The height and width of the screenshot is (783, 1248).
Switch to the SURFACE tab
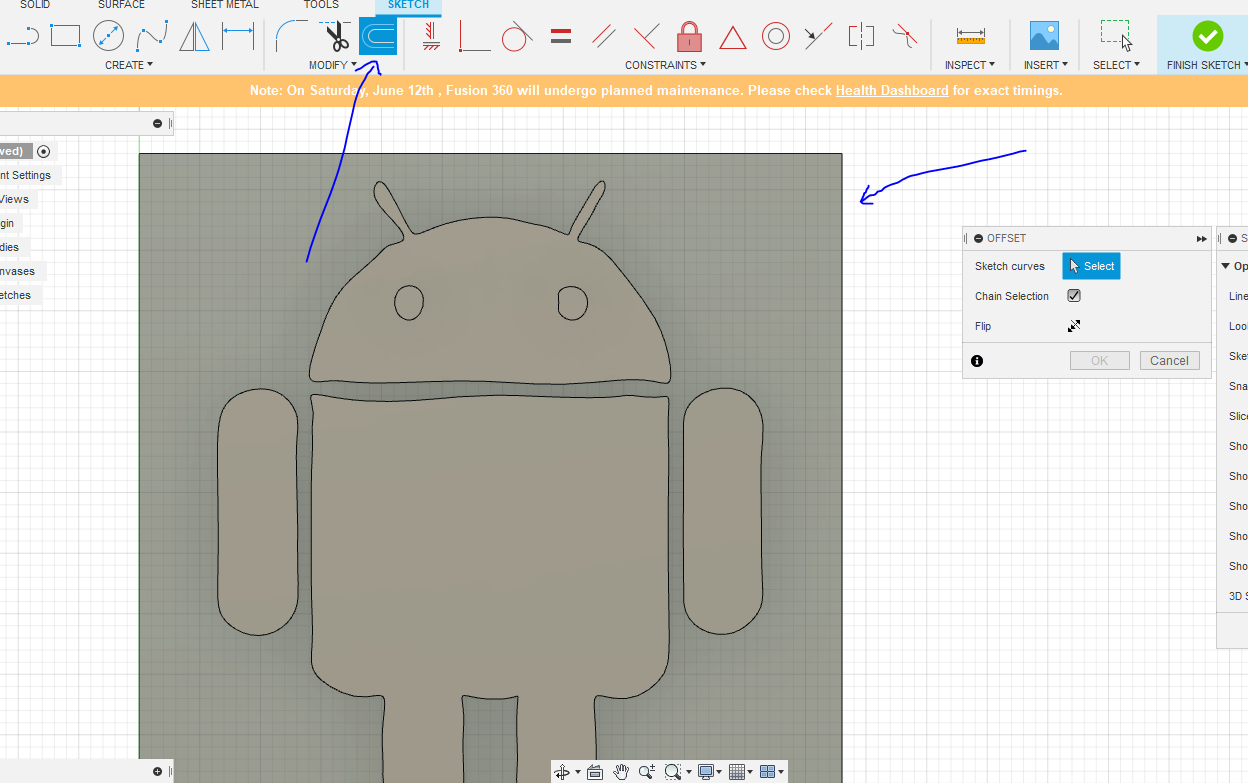pyautogui.click(x=121, y=5)
